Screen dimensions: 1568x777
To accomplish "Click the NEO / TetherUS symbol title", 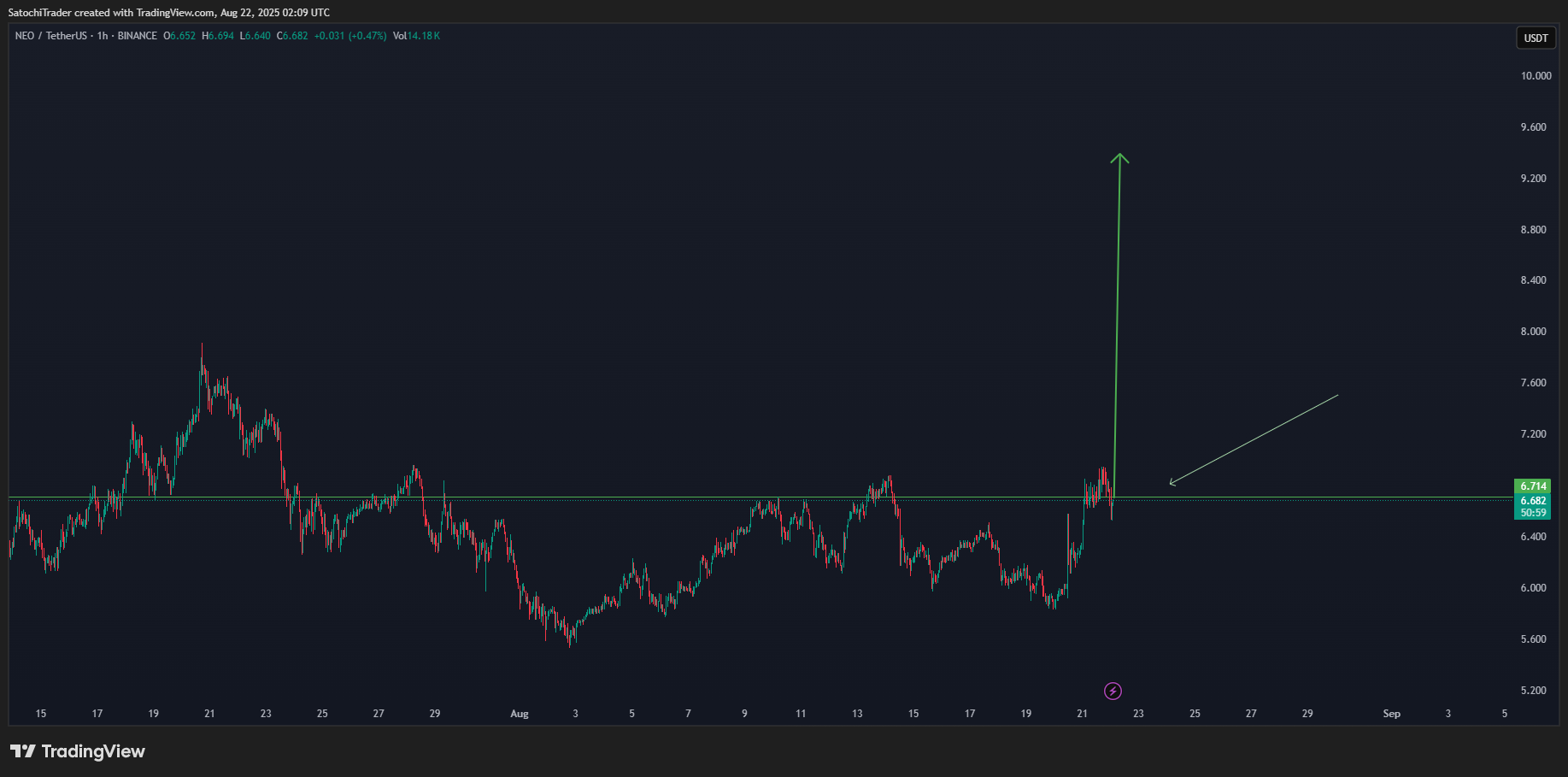I will 51,36.
